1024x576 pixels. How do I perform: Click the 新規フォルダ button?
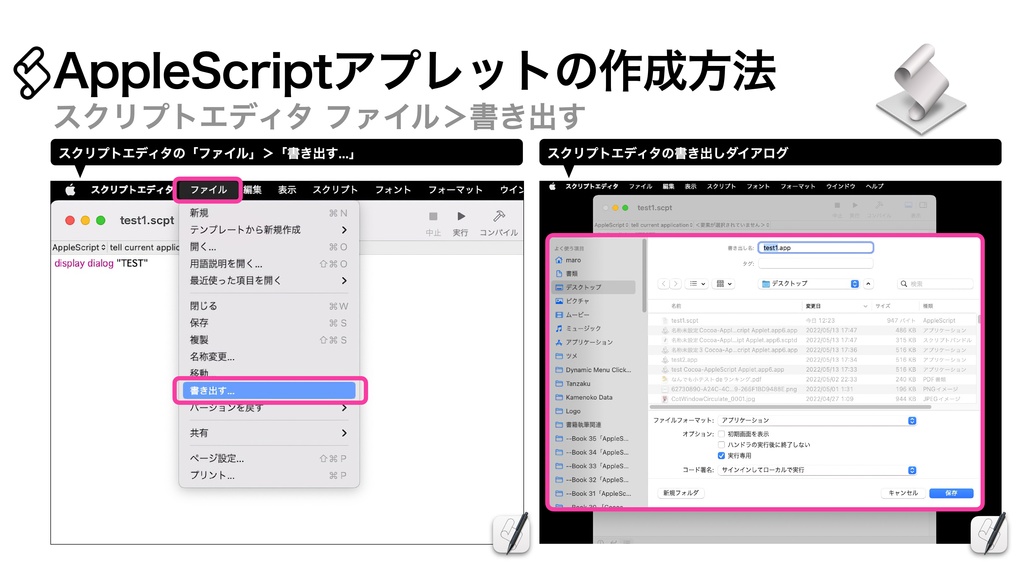click(x=682, y=493)
